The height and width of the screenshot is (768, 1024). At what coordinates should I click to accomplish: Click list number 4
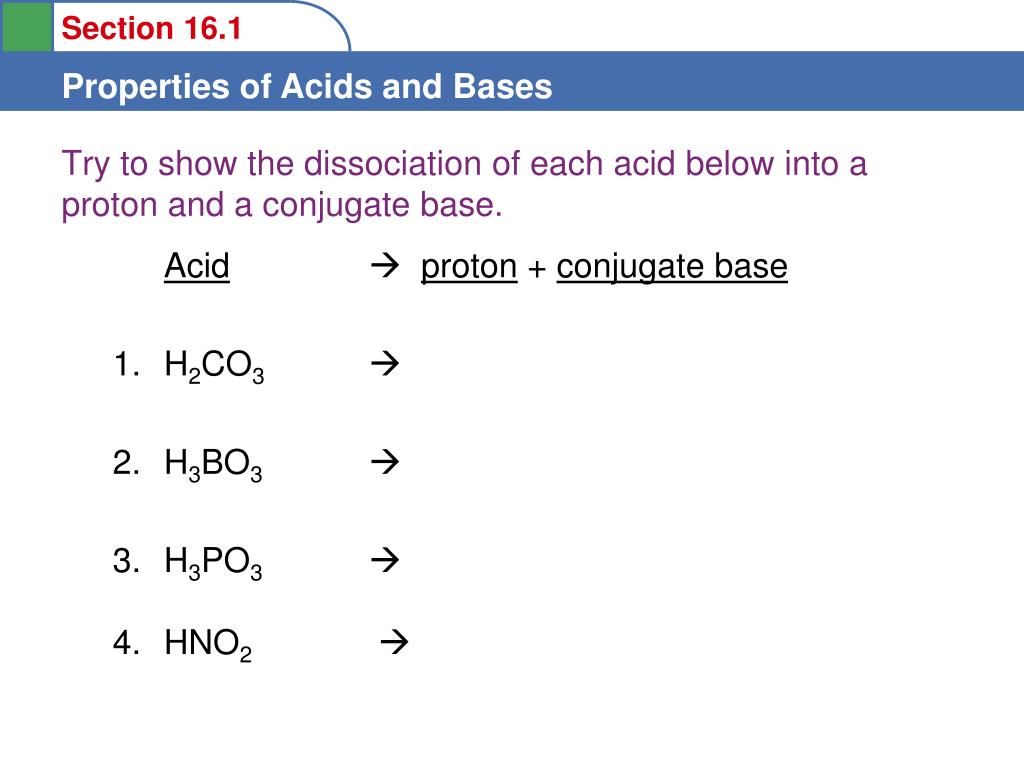point(126,643)
